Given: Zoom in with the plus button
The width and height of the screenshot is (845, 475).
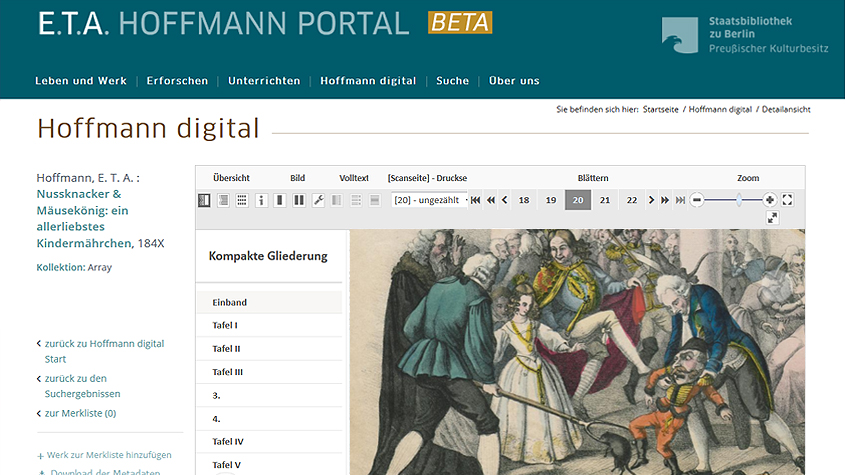Looking at the screenshot, I should 770,200.
